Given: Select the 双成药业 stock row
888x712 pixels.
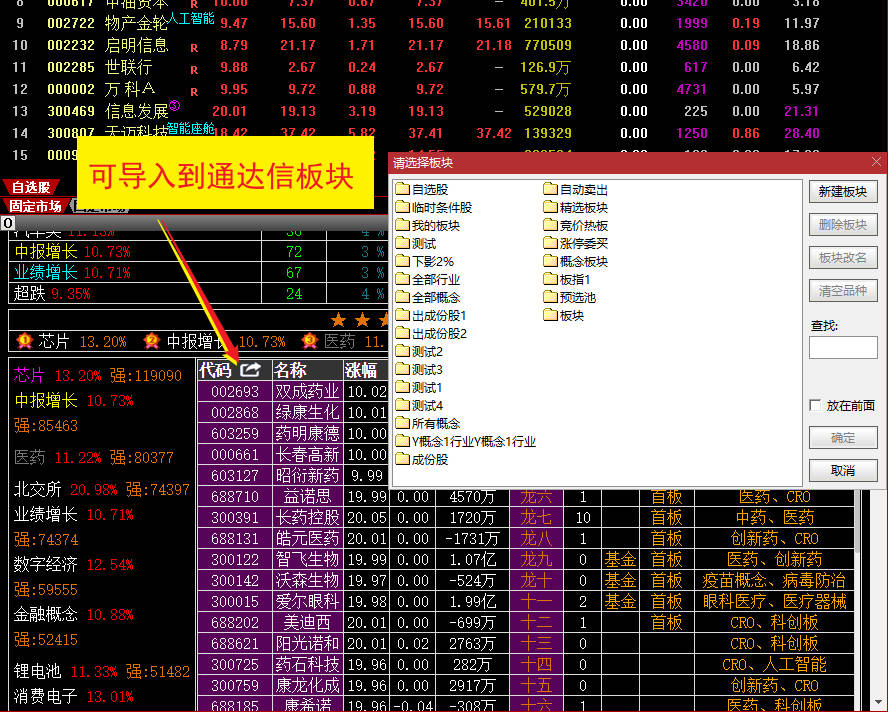Looking at the screenshot, I should (x=306, y=392).
